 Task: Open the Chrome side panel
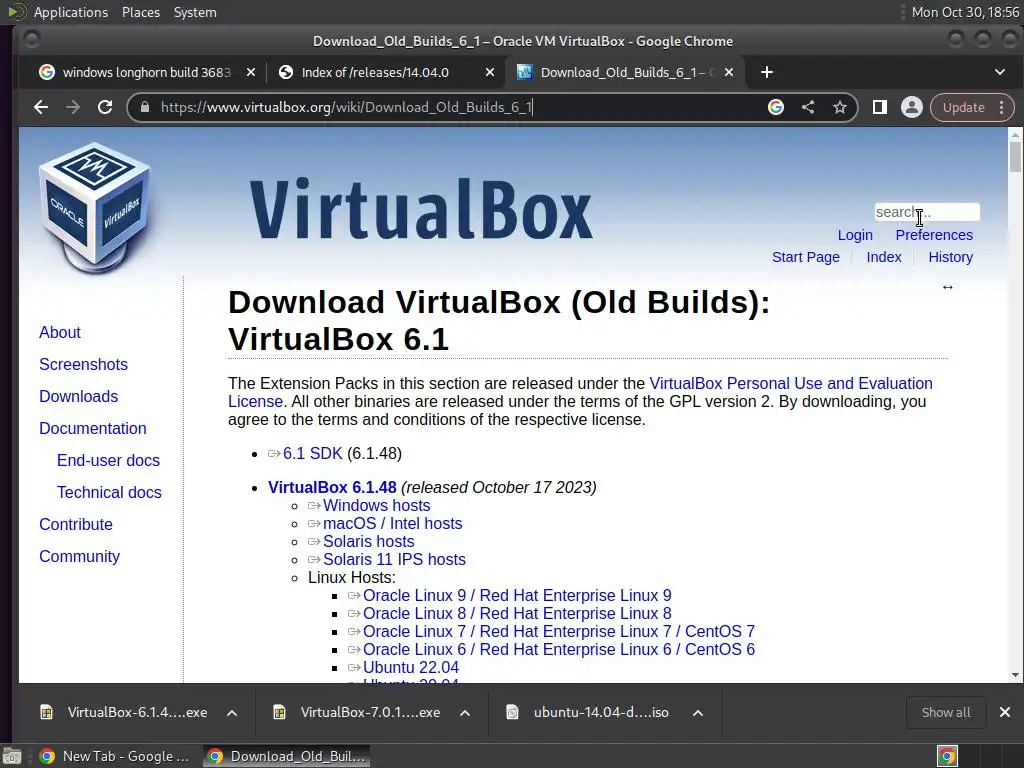coord(880,107)
